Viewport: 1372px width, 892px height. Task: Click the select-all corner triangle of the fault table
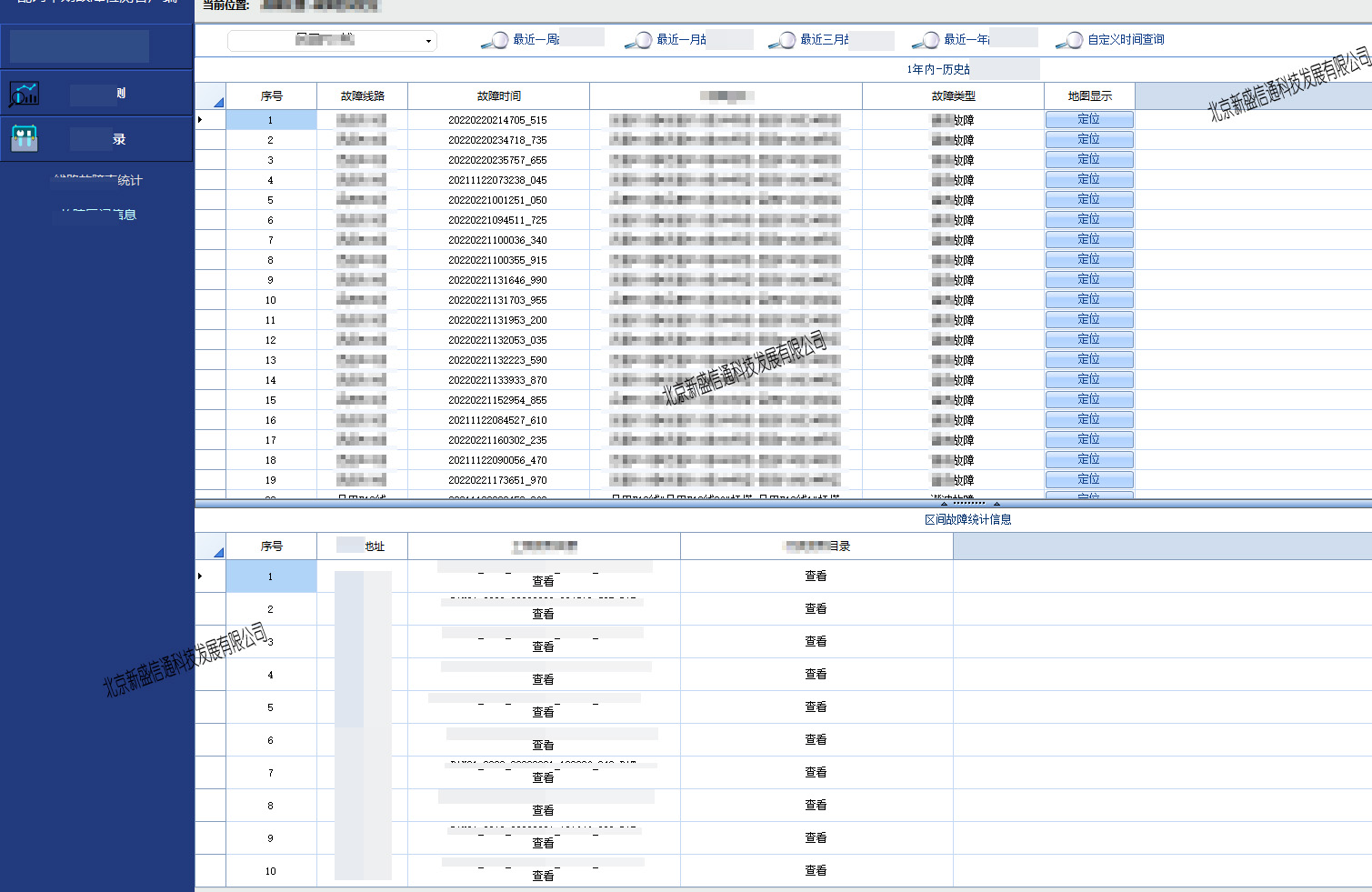coord(218,102)
